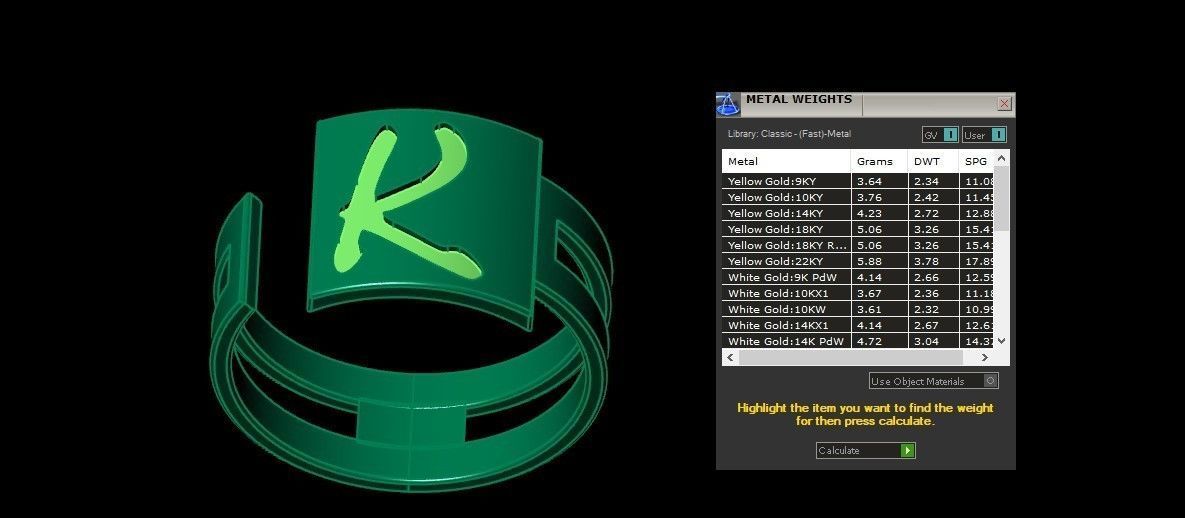Sort by the SPG column header
The image size is (1185, 518).
point(976,161)
